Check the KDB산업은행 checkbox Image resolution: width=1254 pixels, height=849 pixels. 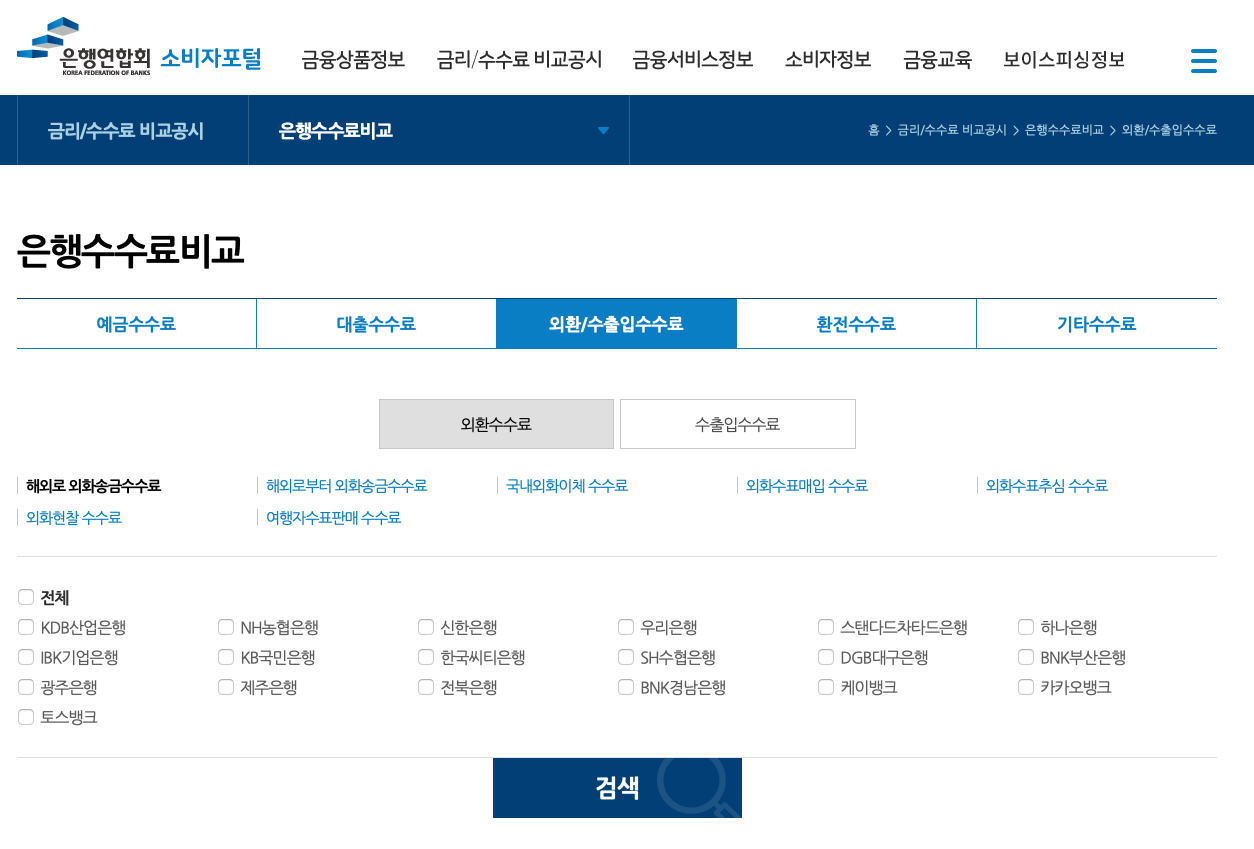26,627
